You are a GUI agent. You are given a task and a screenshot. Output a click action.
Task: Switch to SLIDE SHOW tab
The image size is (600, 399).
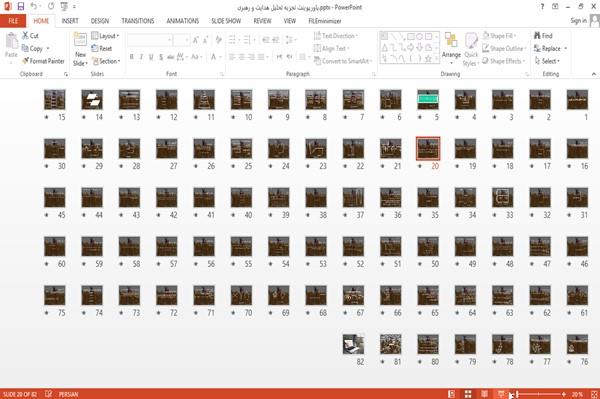coord(226,21)
